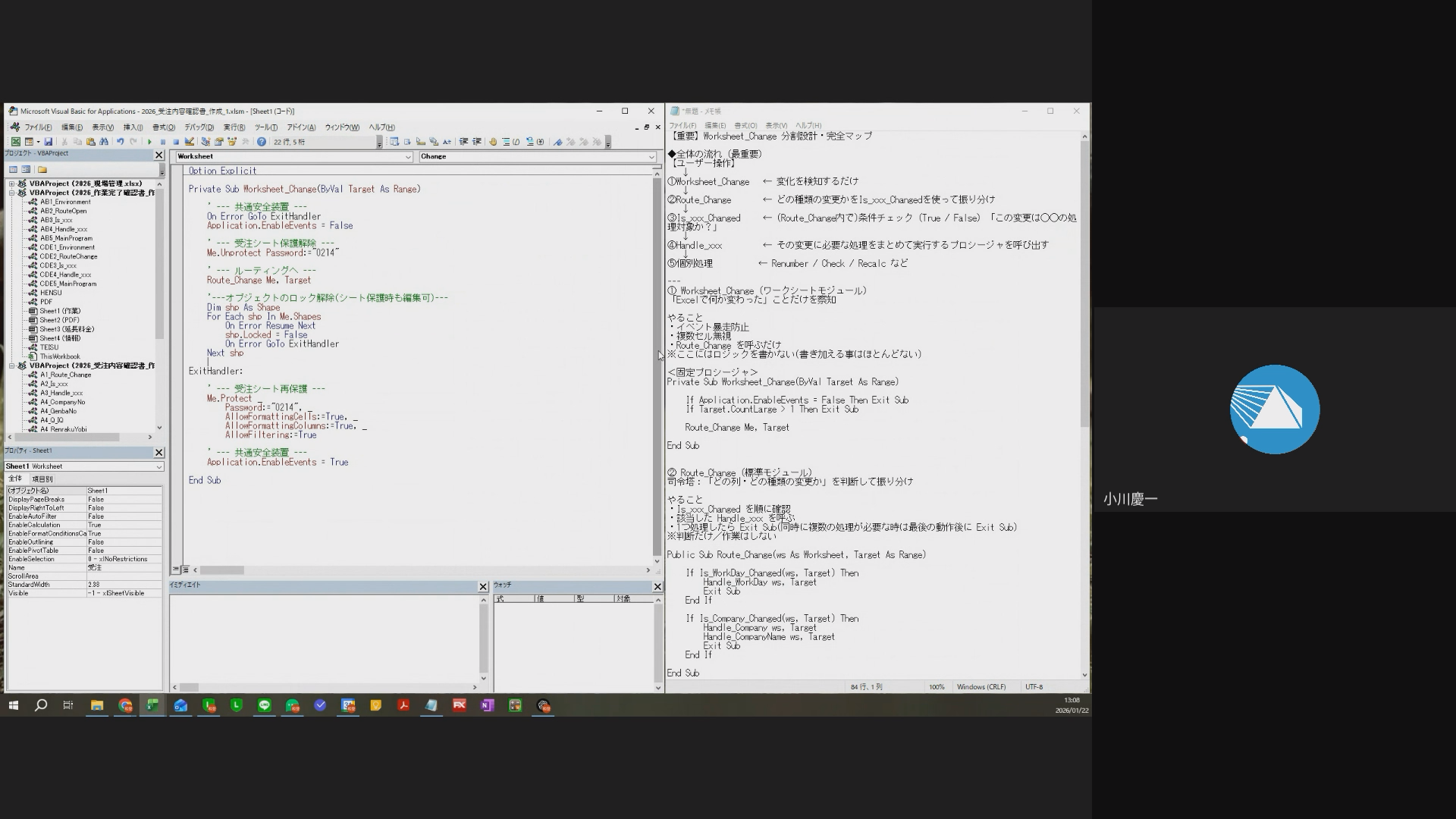Click the Find binoculars icon
Viewport: 1456px width, 819px height.
[104, 142]
